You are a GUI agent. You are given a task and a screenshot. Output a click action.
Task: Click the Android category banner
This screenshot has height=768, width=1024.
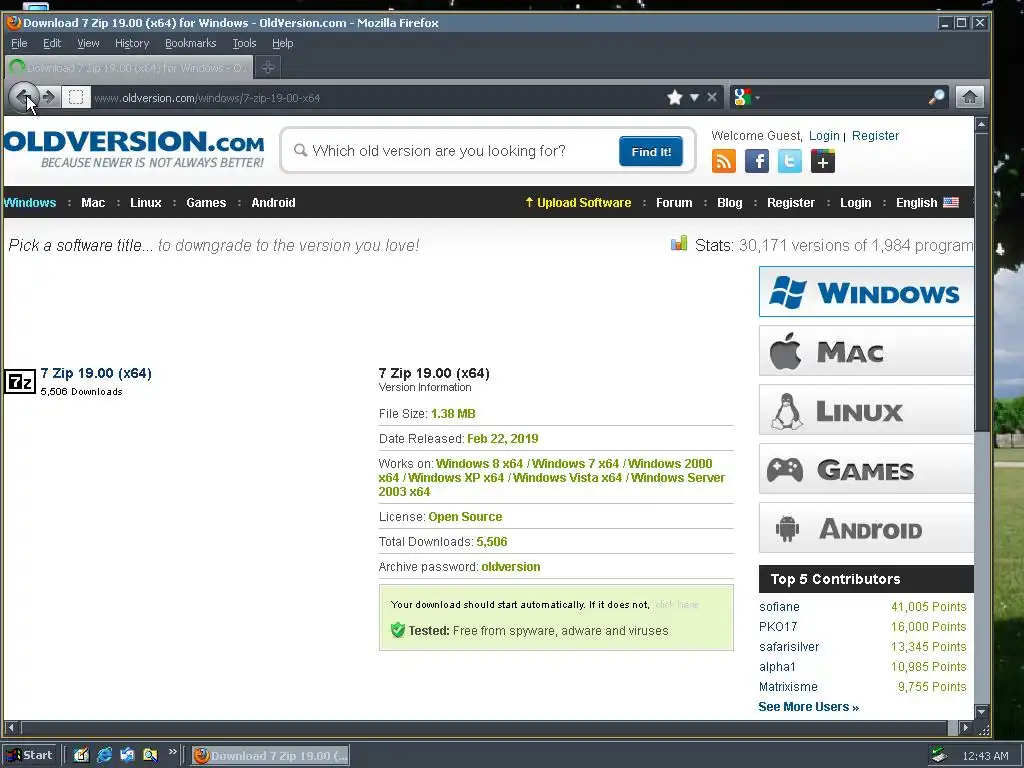point(866,528)
